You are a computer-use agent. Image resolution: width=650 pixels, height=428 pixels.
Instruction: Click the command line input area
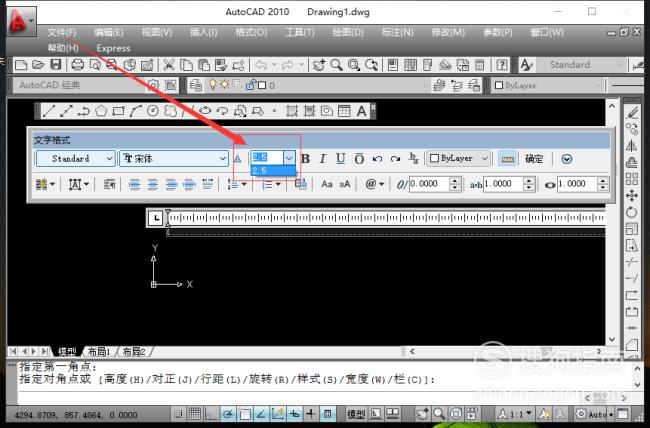298,397
